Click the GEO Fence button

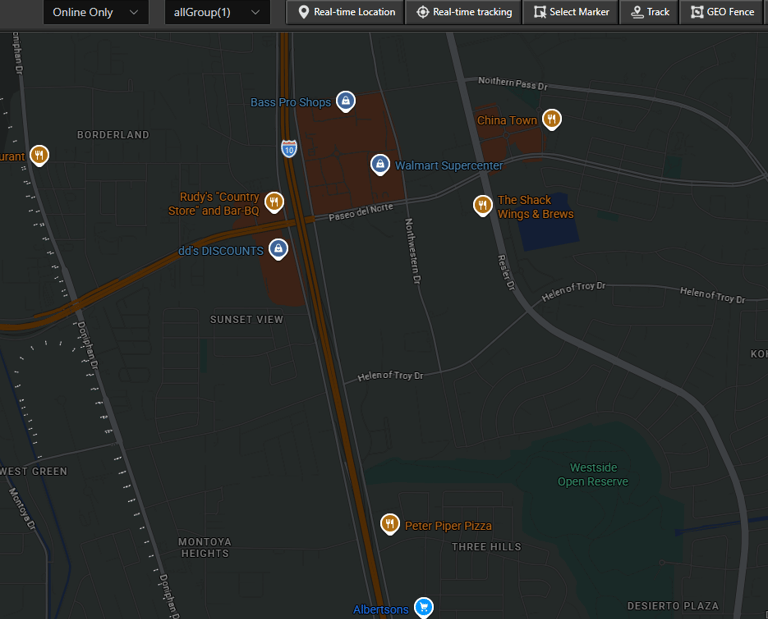[x=722, y=12]
